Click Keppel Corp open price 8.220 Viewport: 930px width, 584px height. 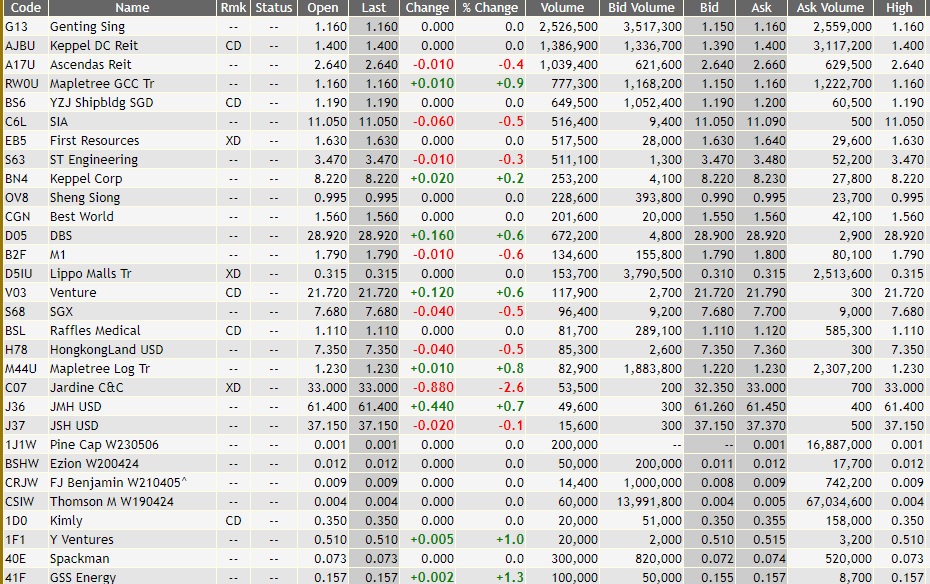[x=330, y=178]
